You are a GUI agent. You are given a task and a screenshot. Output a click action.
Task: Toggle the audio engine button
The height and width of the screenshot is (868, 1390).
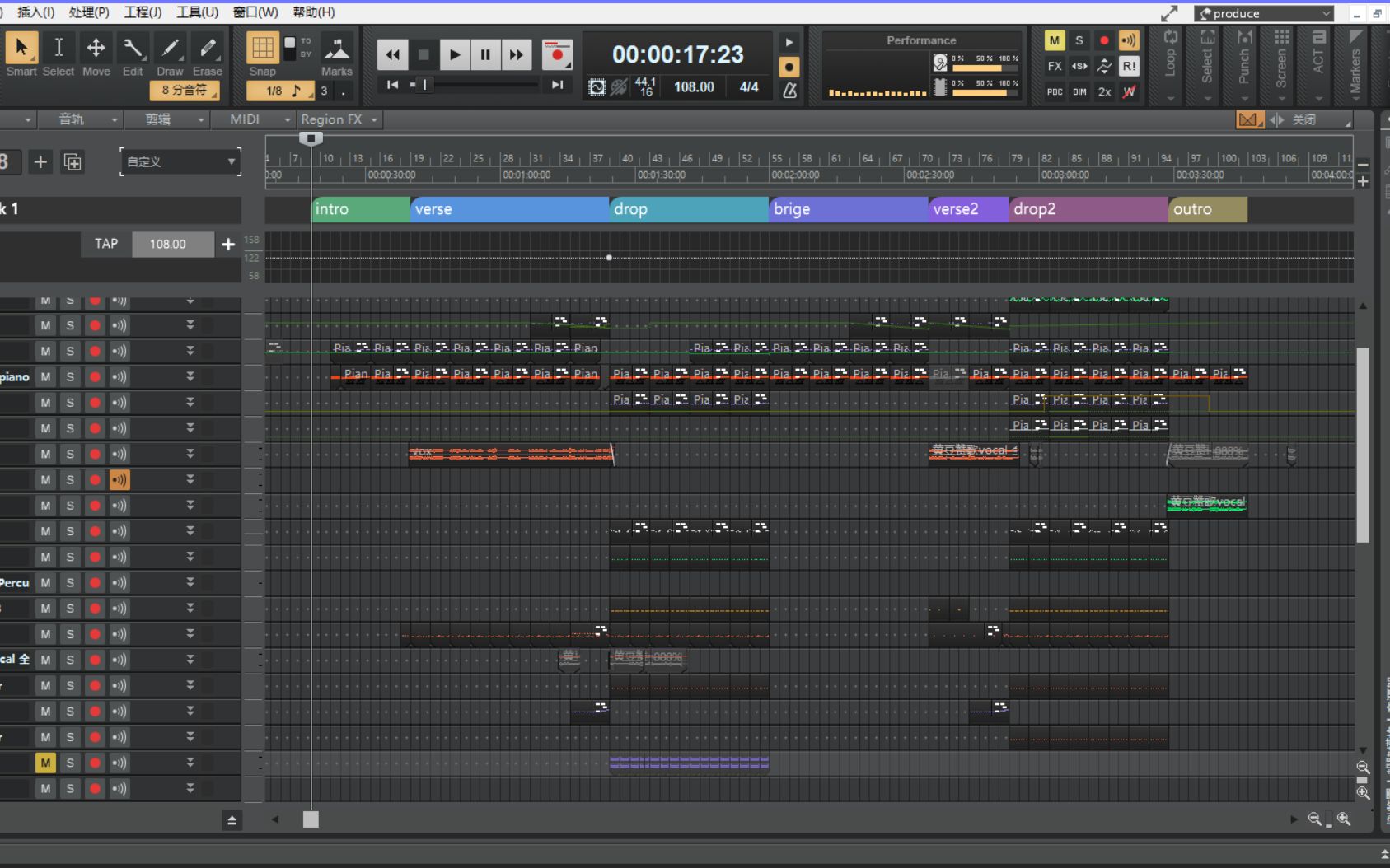click(x=597, y=87)
